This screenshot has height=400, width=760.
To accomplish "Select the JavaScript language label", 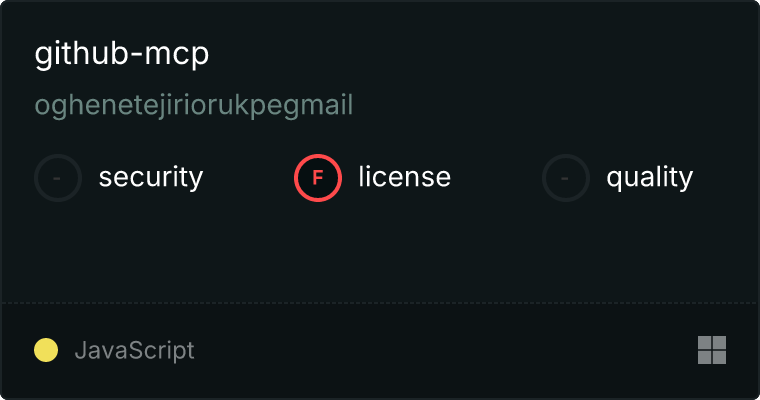I will pos(134,350).
